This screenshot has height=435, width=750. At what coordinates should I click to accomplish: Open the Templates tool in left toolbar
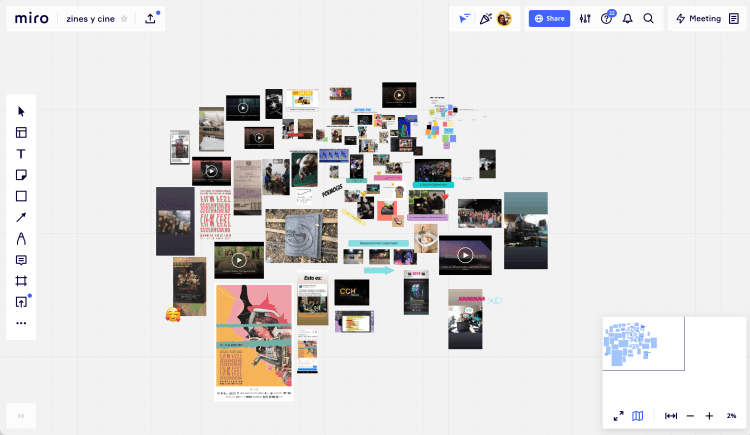(21, 132)
